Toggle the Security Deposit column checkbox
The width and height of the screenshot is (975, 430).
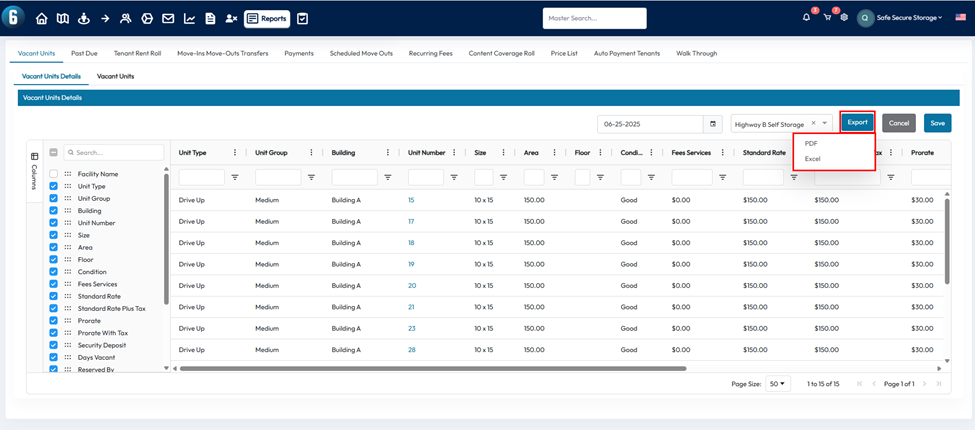pos(54,345)
